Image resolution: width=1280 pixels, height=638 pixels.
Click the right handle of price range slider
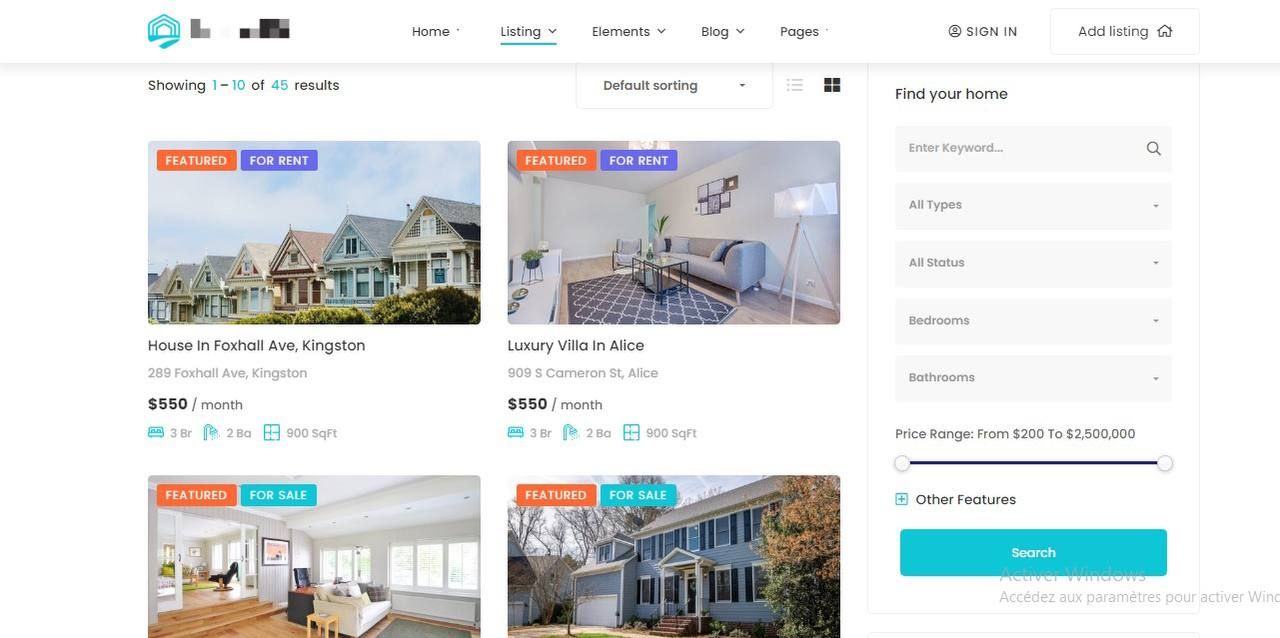(x=1165, y=463)
